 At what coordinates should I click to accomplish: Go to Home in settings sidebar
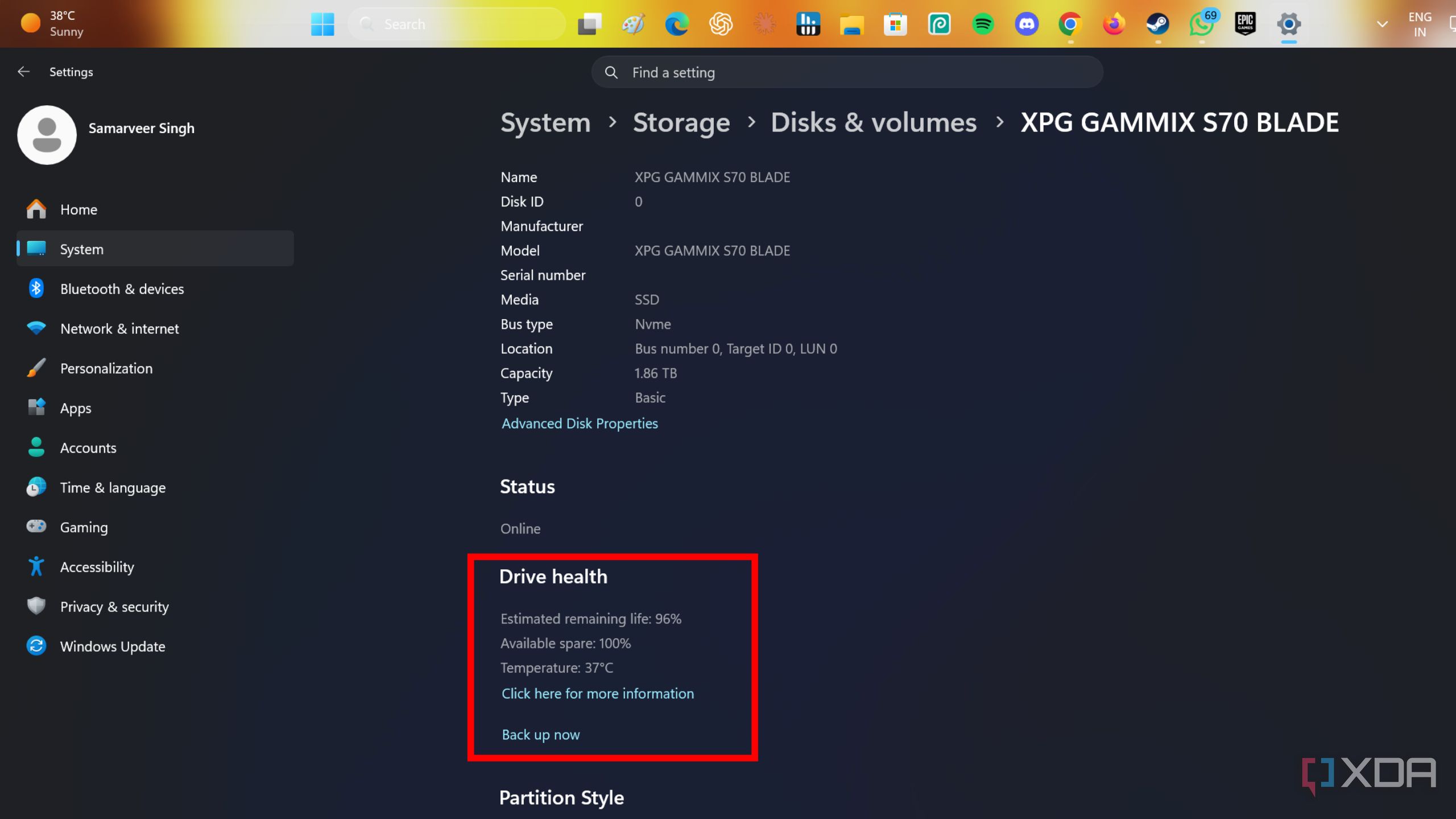155,209
